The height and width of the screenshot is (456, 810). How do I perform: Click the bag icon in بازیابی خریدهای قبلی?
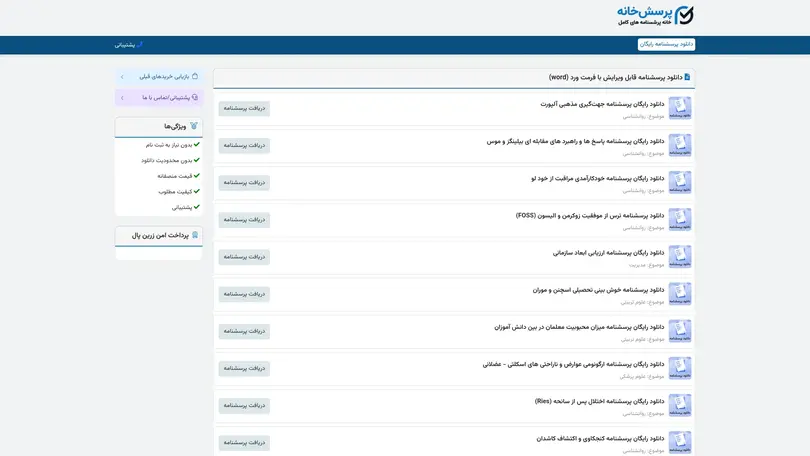point(195,76)
